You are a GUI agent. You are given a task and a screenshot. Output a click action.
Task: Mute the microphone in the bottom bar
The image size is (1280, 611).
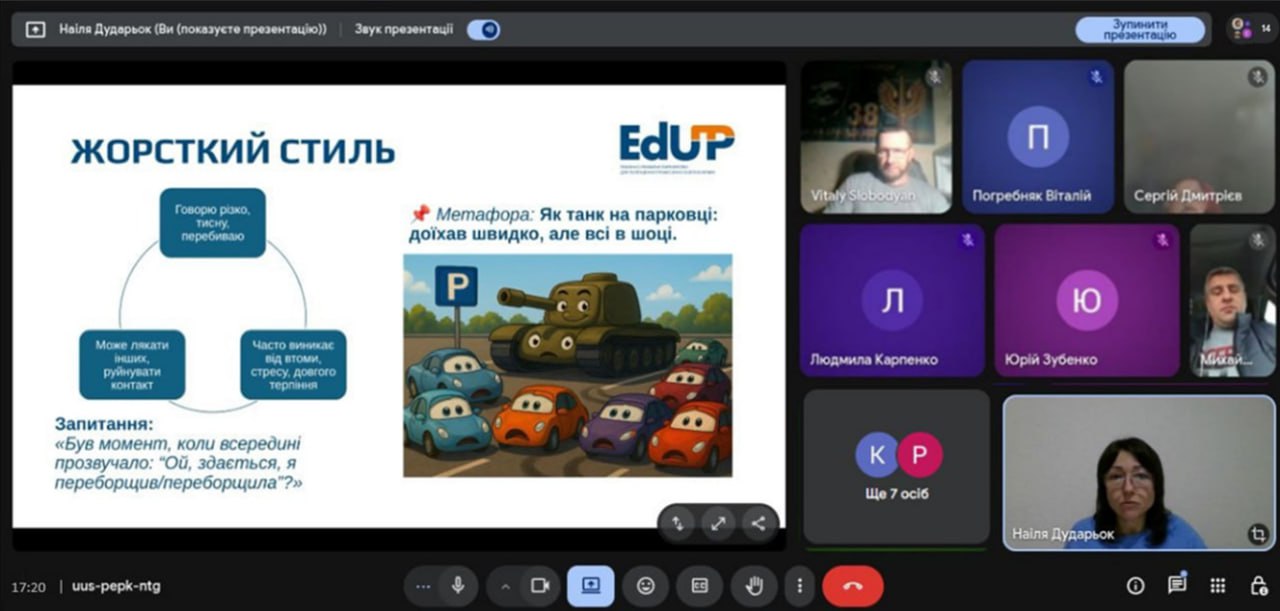[x=458, y=586]
